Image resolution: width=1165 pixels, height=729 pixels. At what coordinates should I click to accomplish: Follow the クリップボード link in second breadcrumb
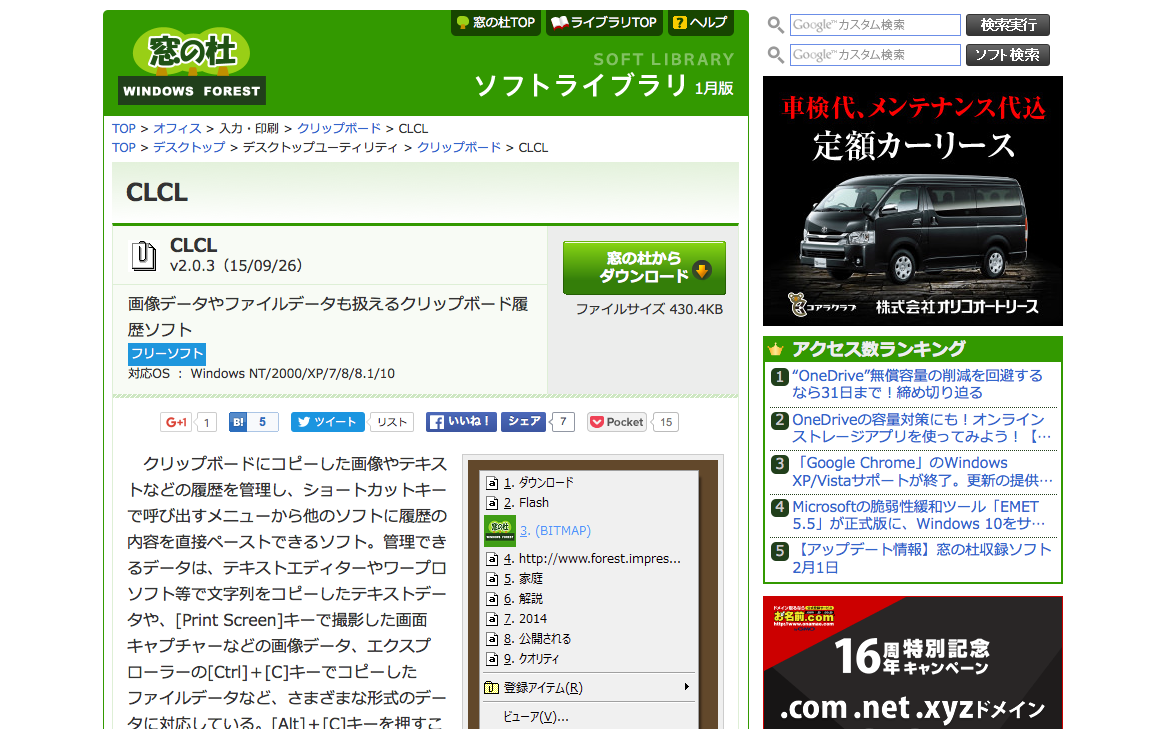pyautogui.click(x=458, y=147)
